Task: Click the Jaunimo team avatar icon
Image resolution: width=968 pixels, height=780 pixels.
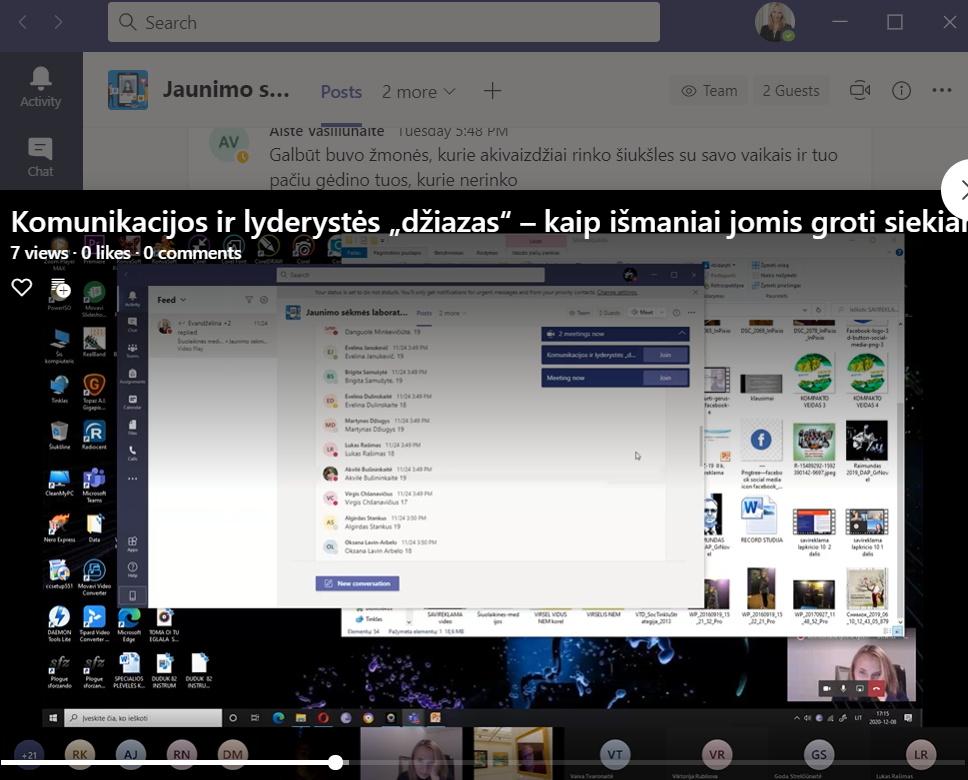Action: pos(128,90)
